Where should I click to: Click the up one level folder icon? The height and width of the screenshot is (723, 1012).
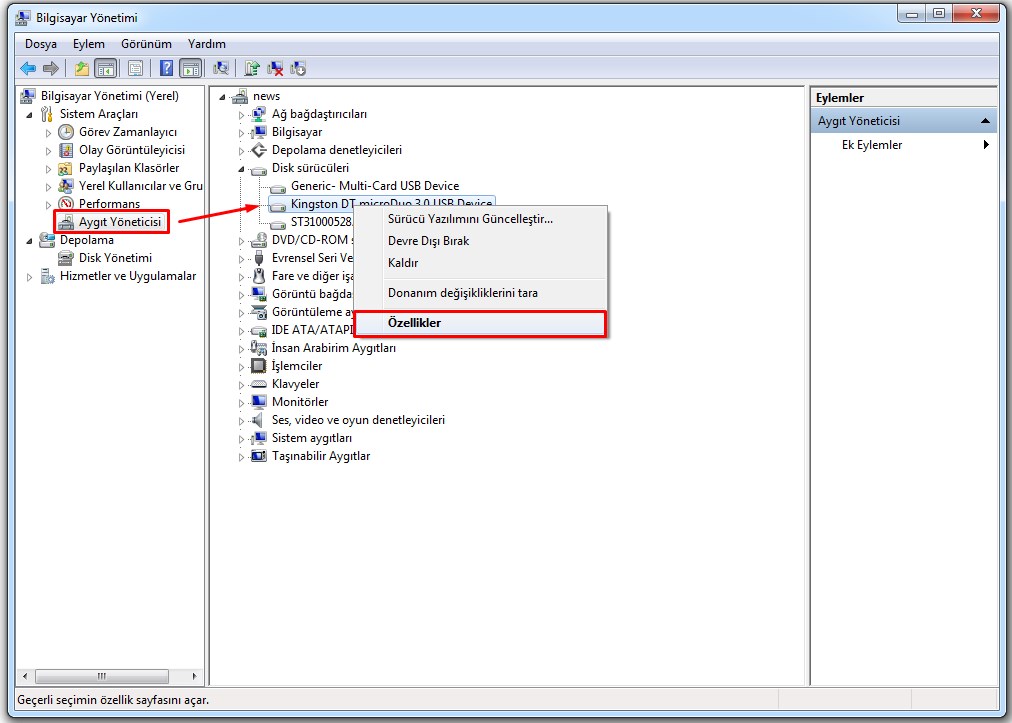tap(82, 69)
